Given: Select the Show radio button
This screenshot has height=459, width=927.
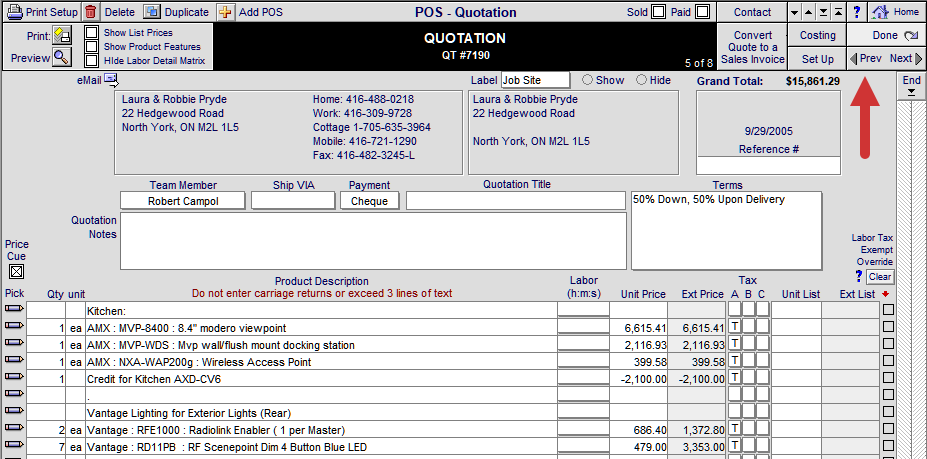Looking at the screenshot, I should (x=588, y=80).
